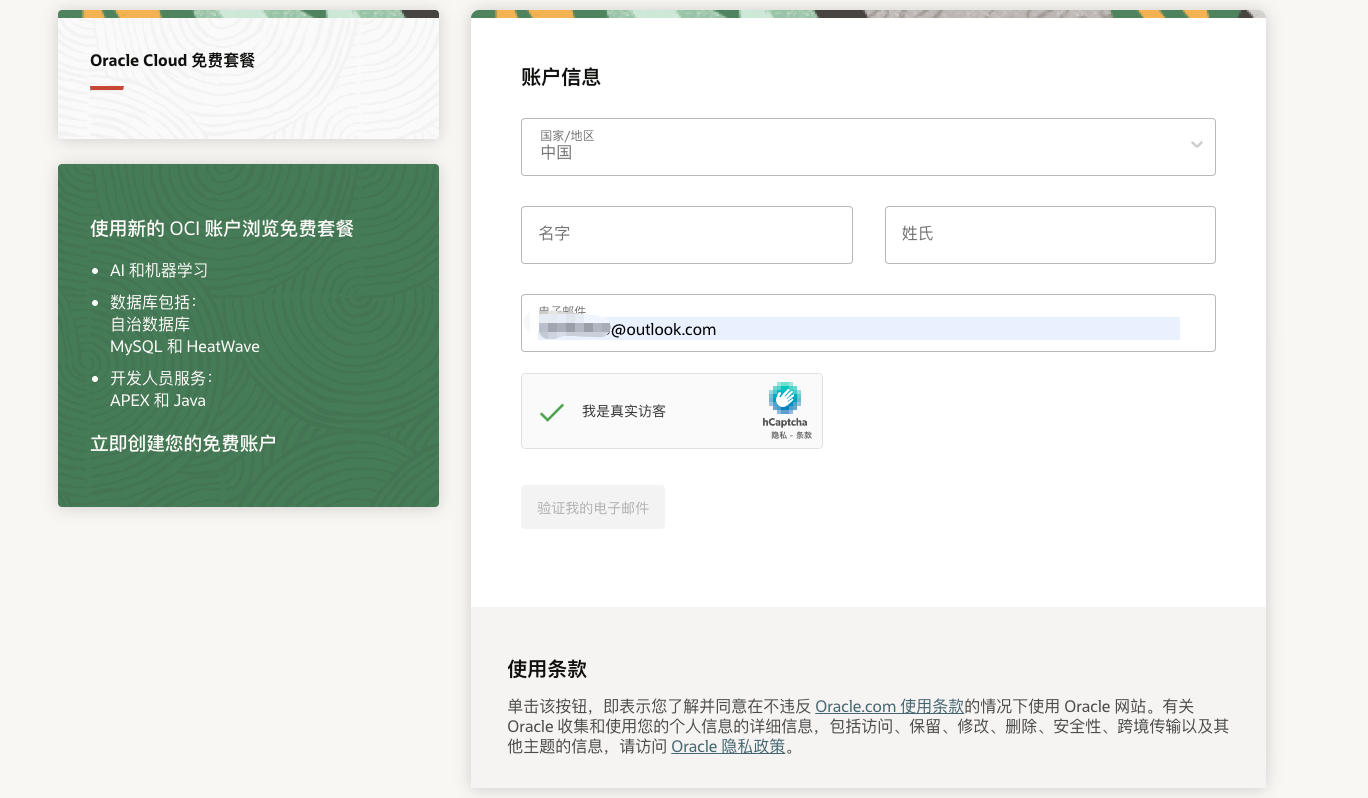Click into the 姓氏 last name field

[x=1049, y=235]
